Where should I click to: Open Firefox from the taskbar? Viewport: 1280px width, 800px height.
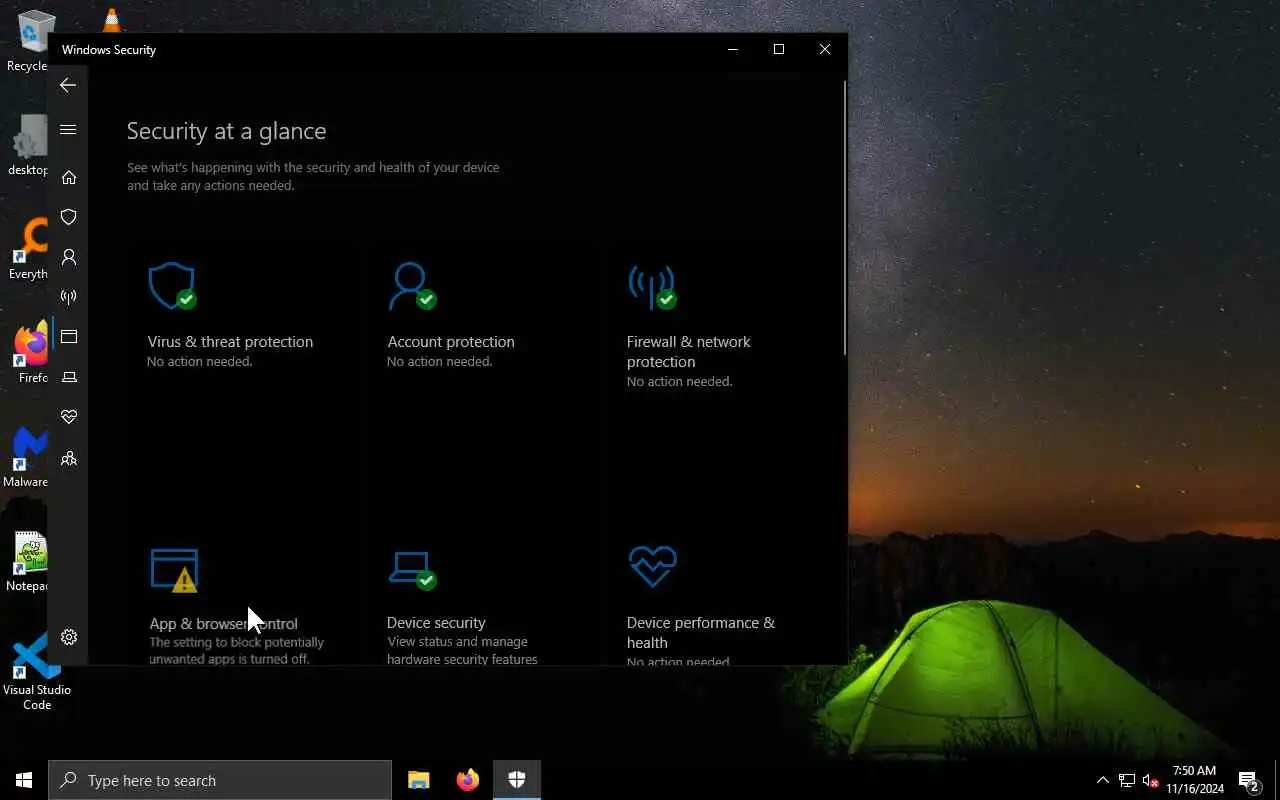(x=467, y=780)
